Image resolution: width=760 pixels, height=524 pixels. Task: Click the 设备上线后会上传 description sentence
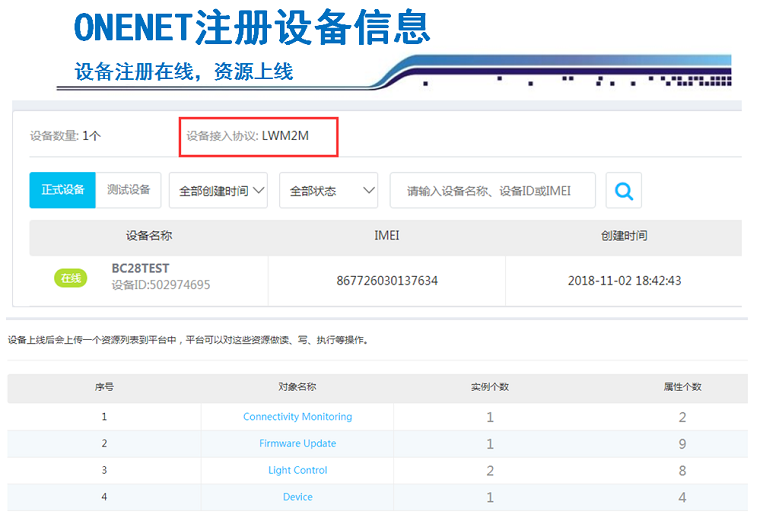[189, 340]
